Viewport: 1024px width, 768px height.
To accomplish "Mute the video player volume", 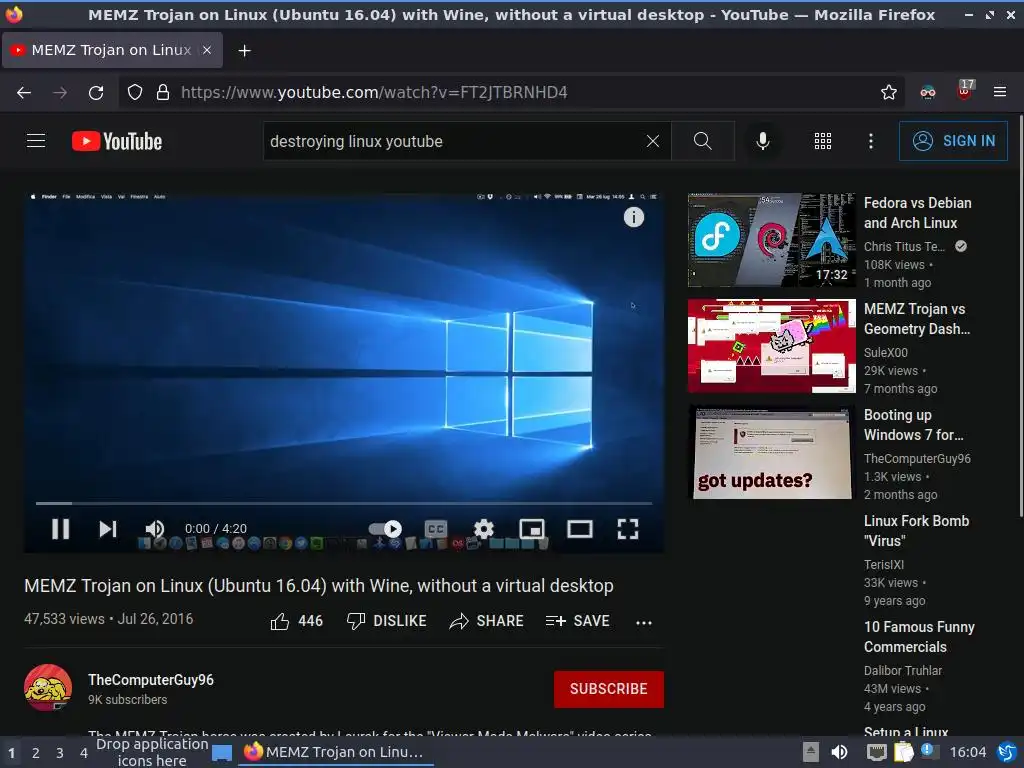I will click(155, 529).
